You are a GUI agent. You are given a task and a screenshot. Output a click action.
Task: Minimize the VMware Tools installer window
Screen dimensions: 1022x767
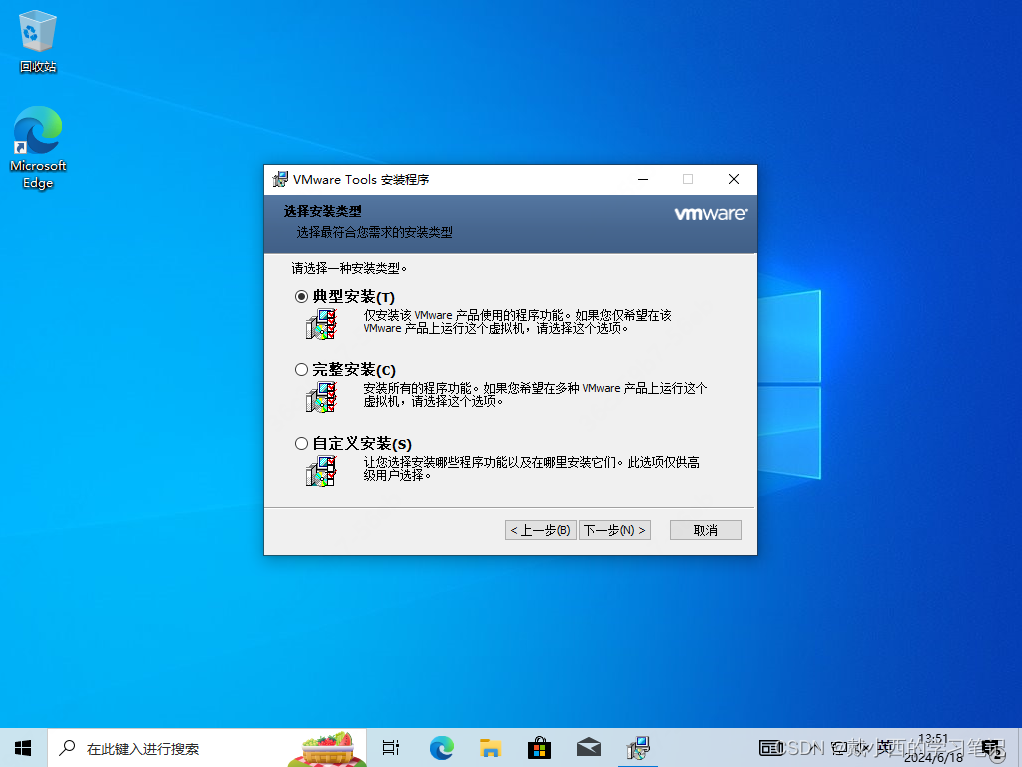pyautogui.click(x=643, y=179)
